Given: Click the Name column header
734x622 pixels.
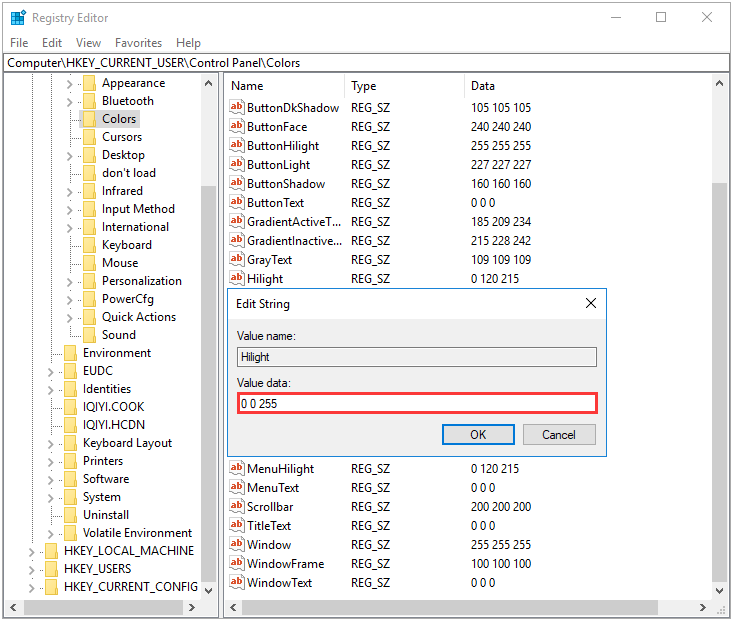Looking at the screenshot, I should (x=286, y=86).
